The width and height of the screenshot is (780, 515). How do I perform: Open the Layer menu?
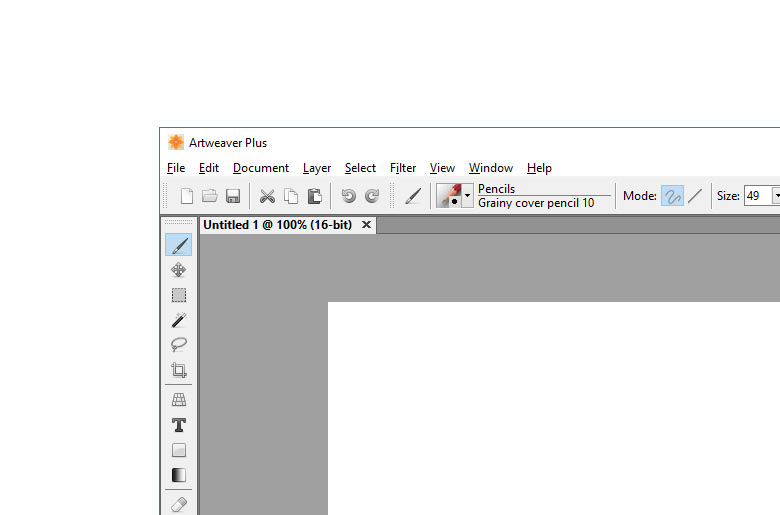[x=317, y=168]
